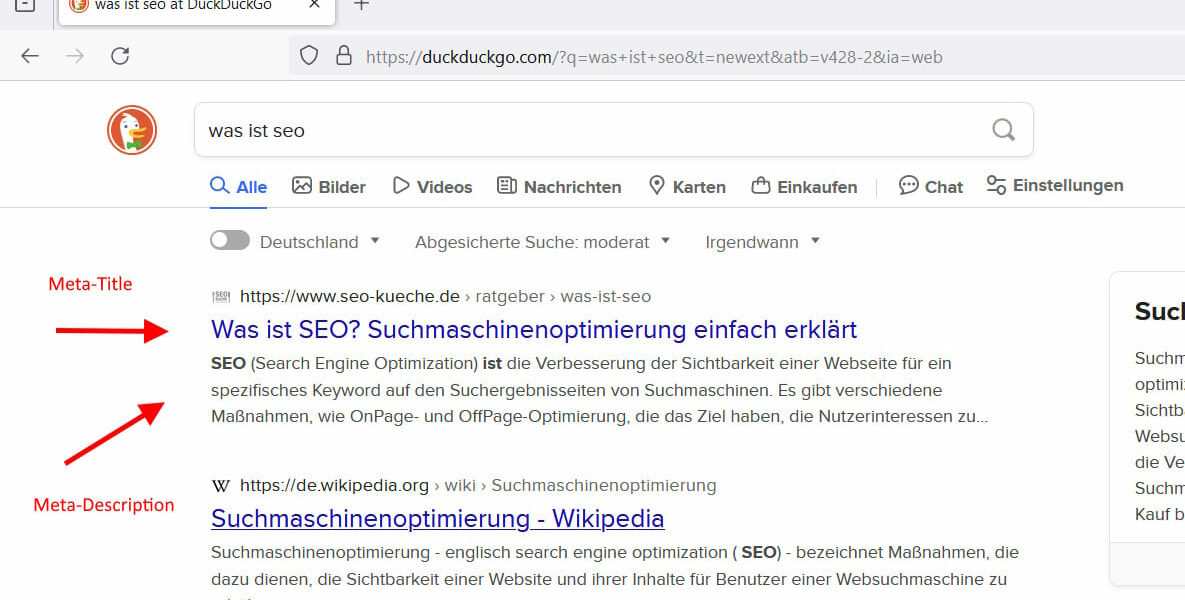
Task: Toggle the Deutschland region switch
Action: (x=230, y=241)
